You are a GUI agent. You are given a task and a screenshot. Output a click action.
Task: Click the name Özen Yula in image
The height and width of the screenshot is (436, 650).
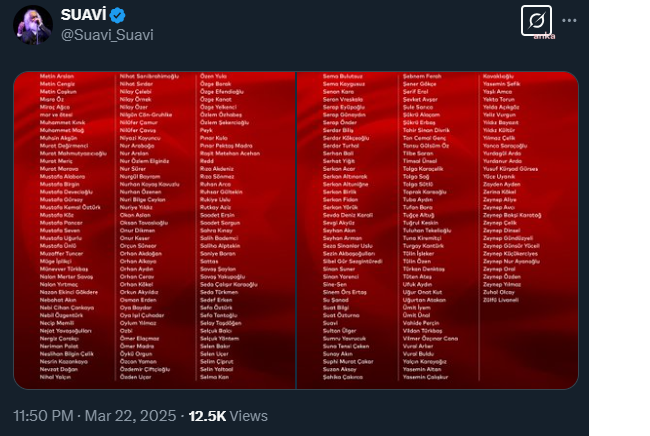click(213, 76)
